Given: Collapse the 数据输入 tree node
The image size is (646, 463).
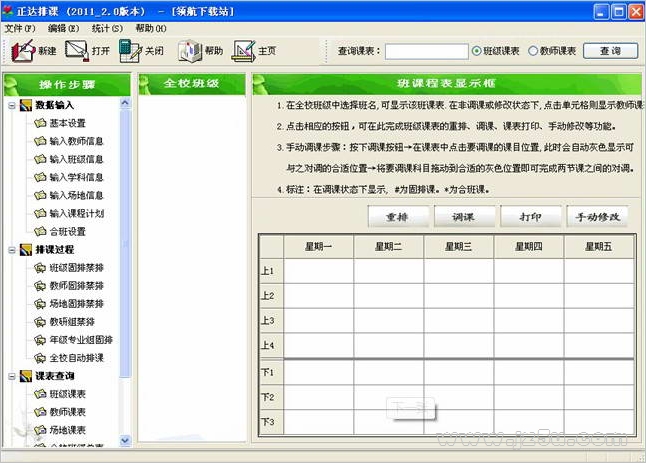Looking at the screenshot, I should (x=12, y=106).
